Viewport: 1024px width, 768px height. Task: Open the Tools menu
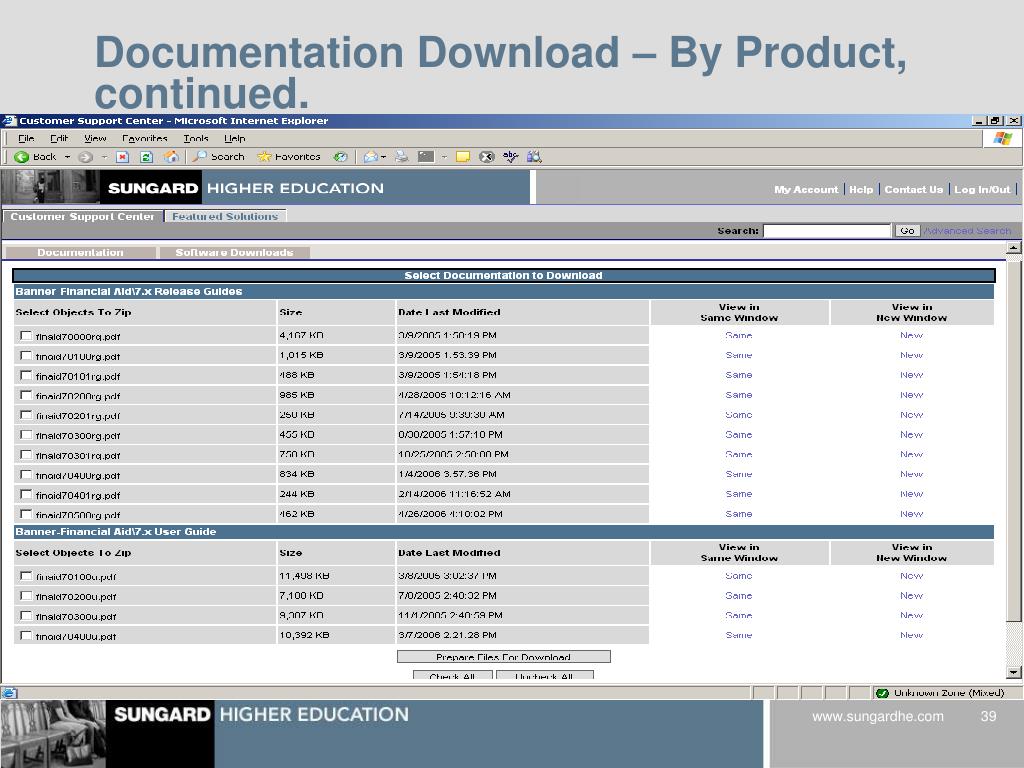tap(195, 138)
